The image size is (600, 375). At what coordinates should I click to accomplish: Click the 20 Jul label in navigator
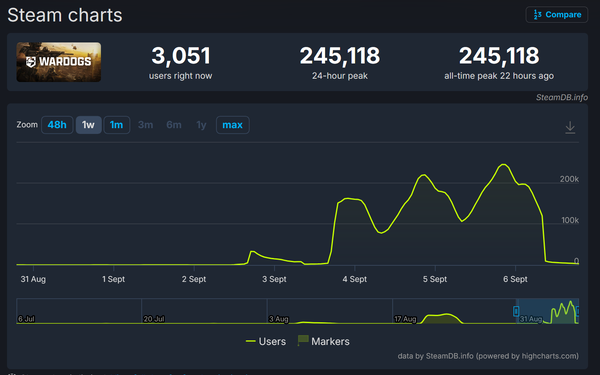(154, 319)
